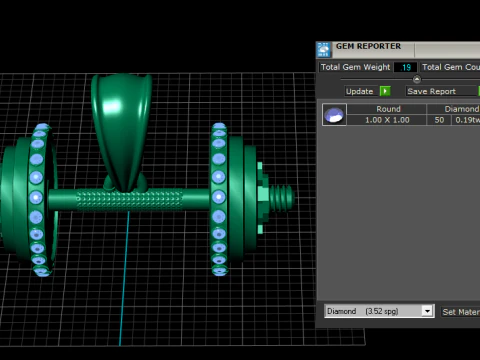Screen dimensions: 480x360
Task: Click the Update button
Action: pos(362,91)
